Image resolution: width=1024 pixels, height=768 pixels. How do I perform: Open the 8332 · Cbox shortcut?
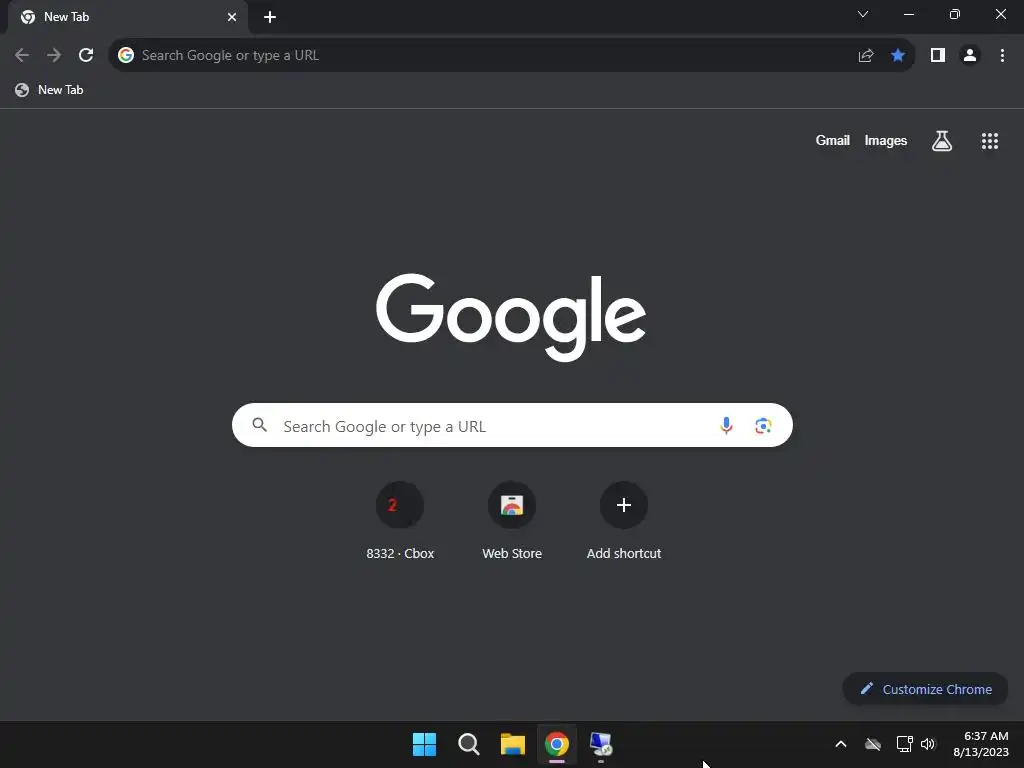point(400,521)
